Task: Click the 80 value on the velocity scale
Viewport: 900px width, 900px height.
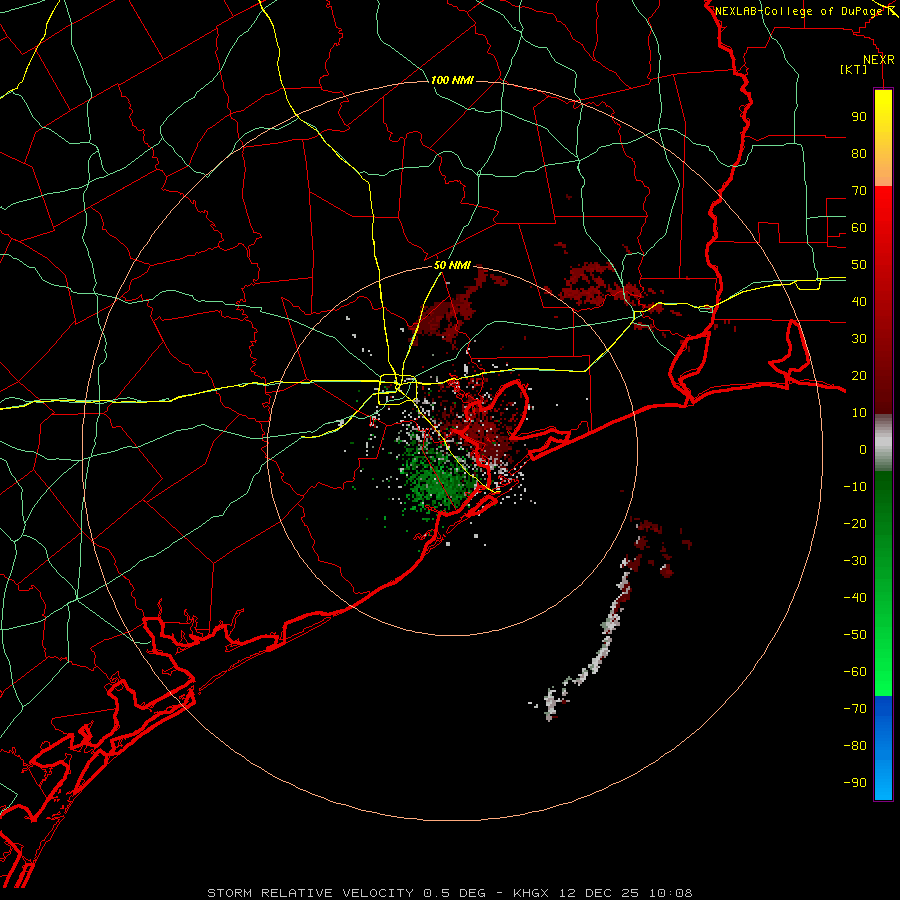Action: [x=859, y=154]
